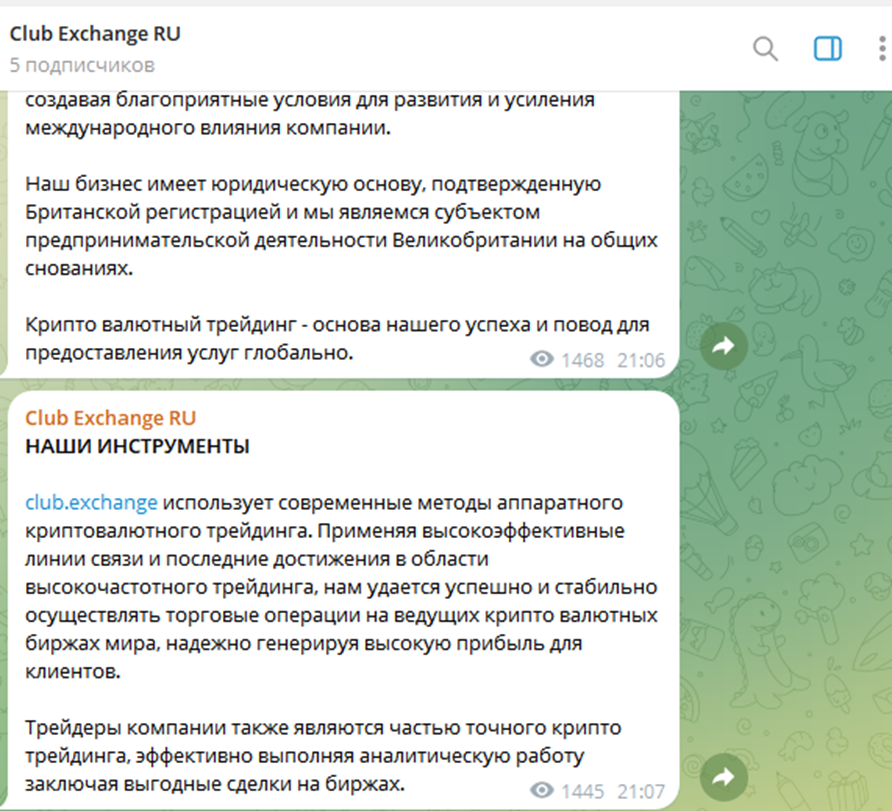Open channel info via header title
The width and height of the screenshot is (892, 811).
[95, 33]
